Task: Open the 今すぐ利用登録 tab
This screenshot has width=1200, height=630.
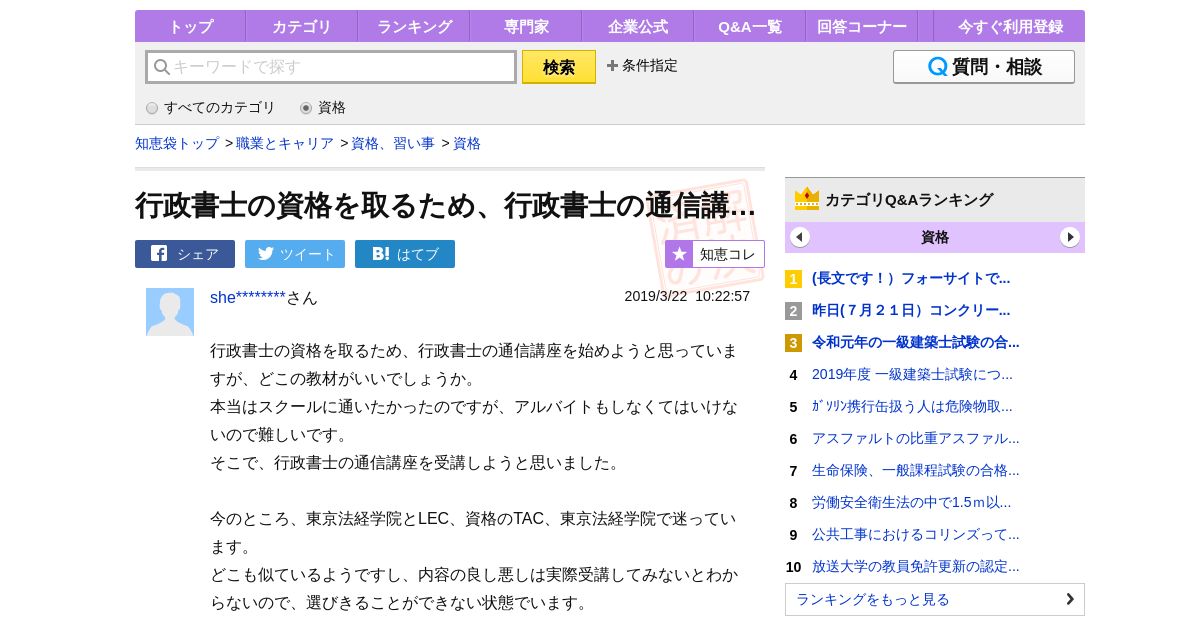Action: 1010,26
